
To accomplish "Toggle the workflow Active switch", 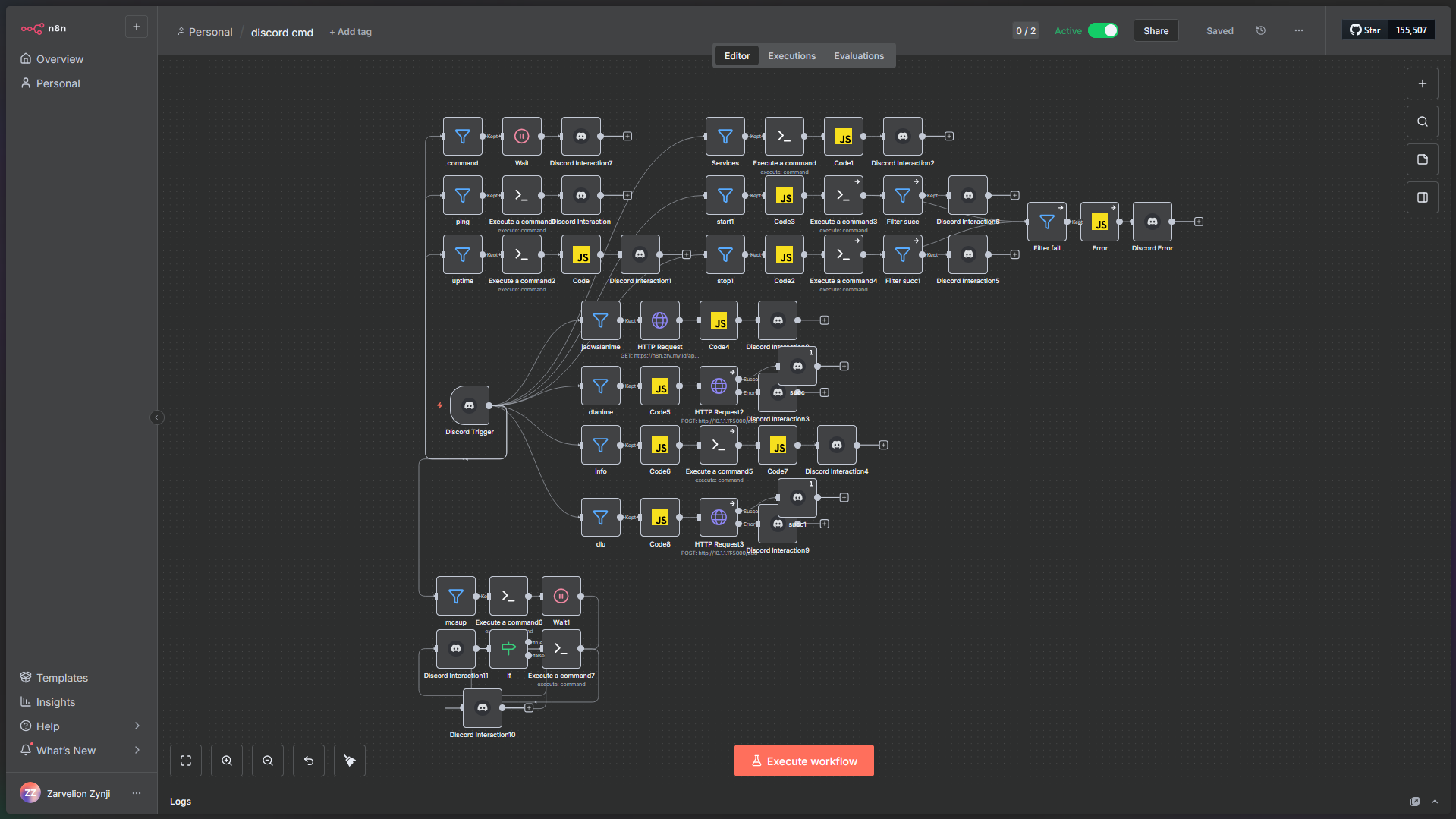I will (x=1102, y=31).
